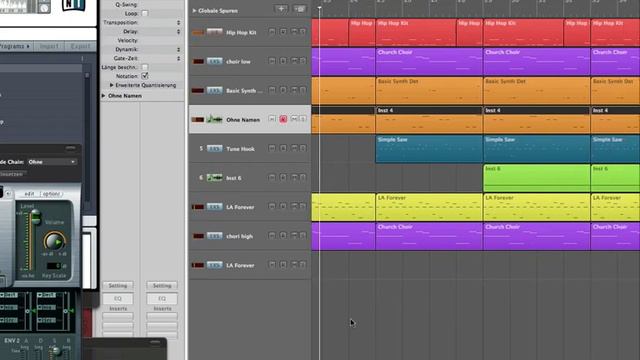Open the Dynamik value menu
640x360 pixels.
pyautogui.click(x=178, y=49)
